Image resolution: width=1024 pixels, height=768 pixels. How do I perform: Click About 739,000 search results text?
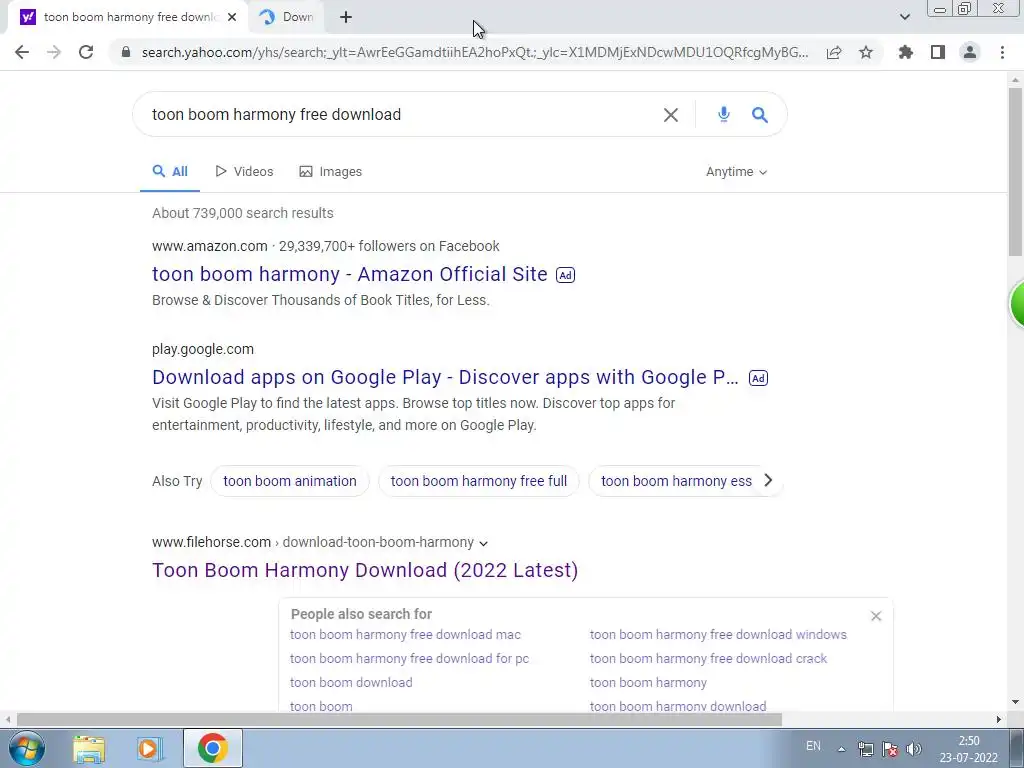click(x=243, y=213)
